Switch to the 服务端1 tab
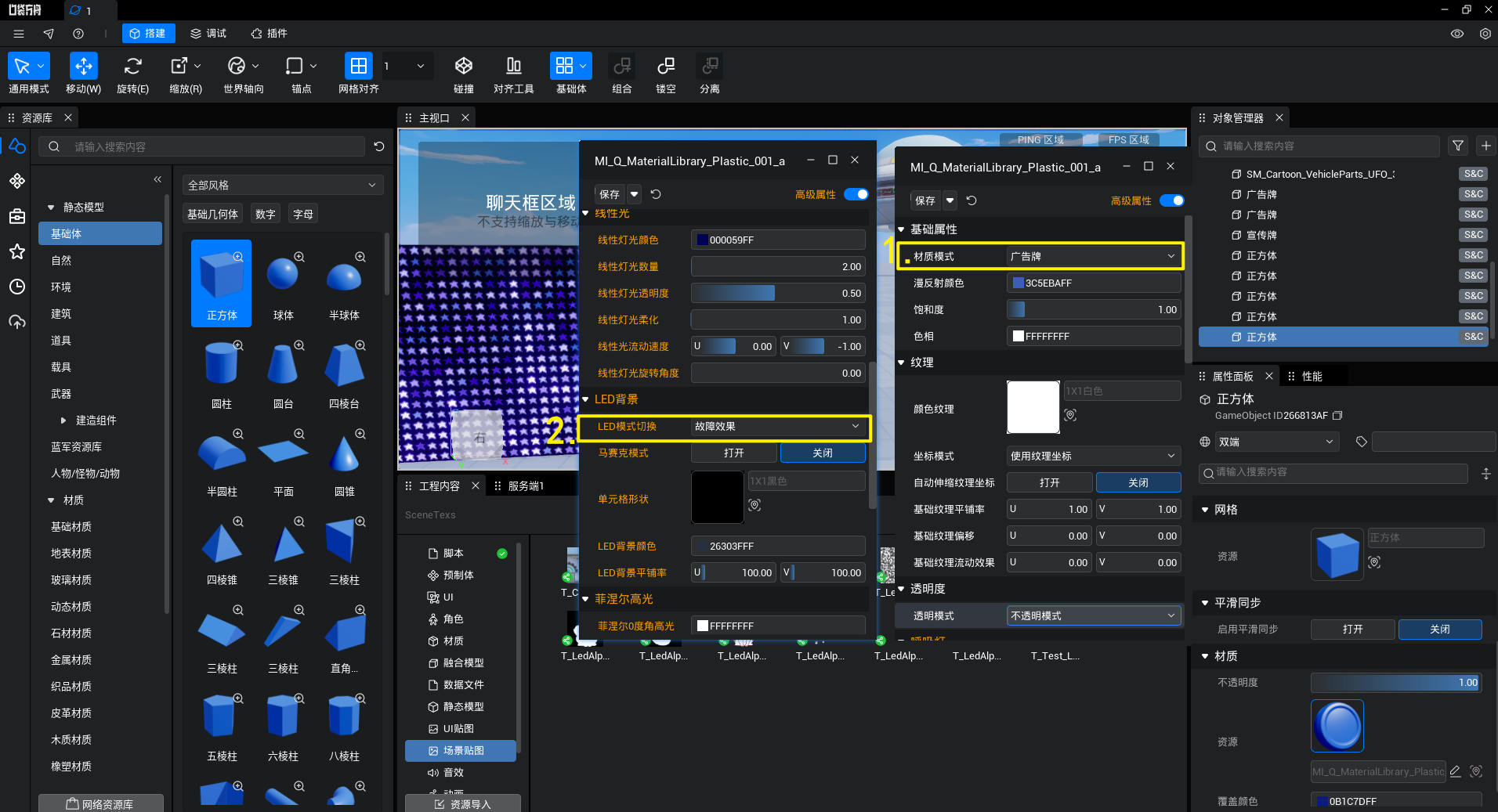This screenshot has width=1498, height=812. click(x=526, y=486)
